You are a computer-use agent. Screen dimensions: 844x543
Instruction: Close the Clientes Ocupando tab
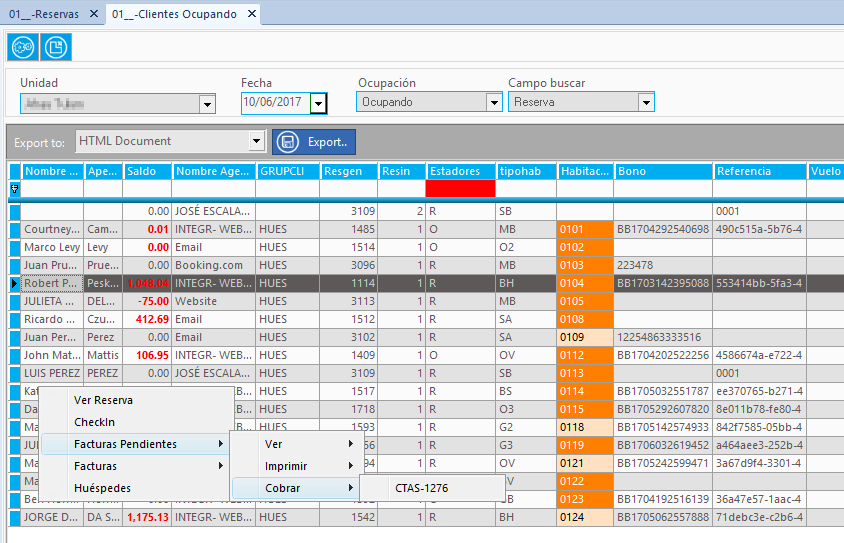click(x=252, y=13)
